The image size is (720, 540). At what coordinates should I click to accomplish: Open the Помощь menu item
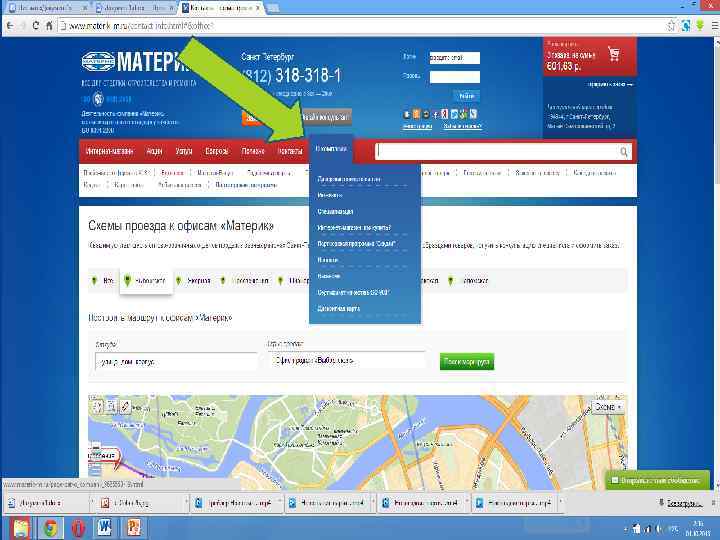click(253, 151)
